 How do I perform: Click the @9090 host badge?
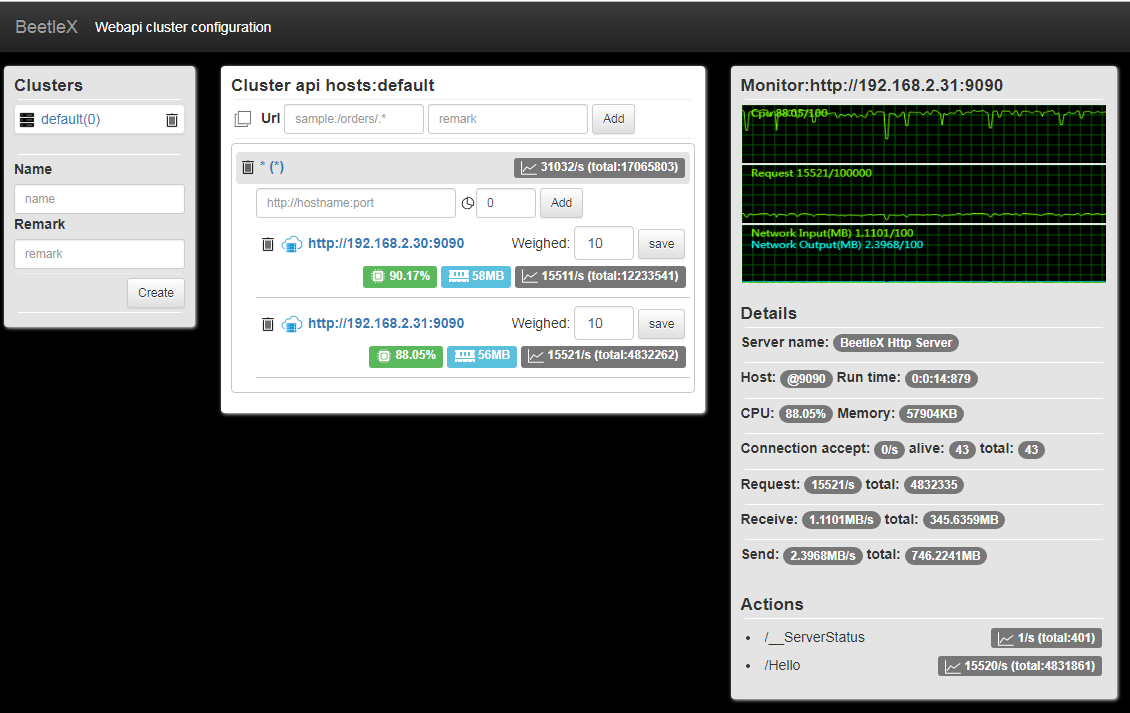coord(806,378)
